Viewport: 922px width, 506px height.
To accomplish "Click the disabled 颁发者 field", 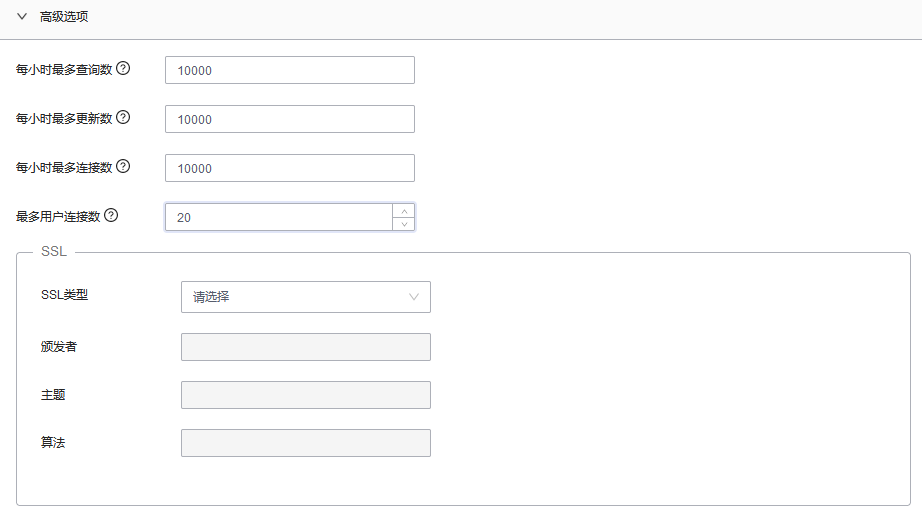I will (x=305, y=347).
